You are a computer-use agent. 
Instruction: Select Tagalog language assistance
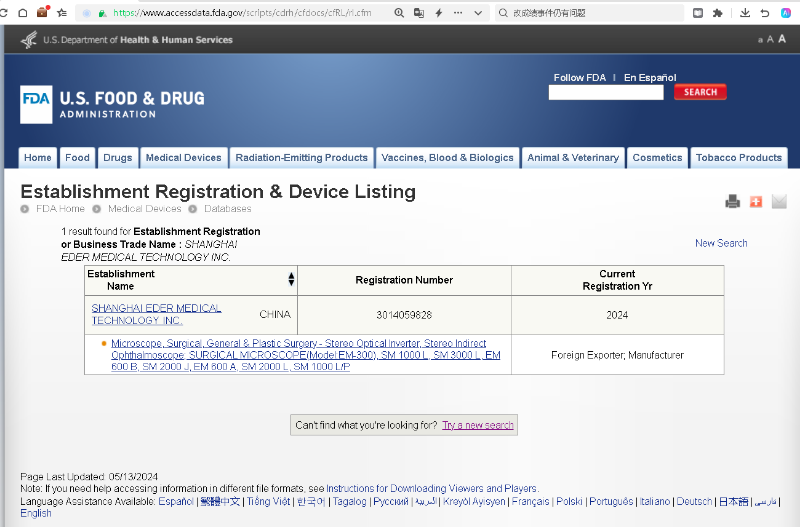[349, 501]
